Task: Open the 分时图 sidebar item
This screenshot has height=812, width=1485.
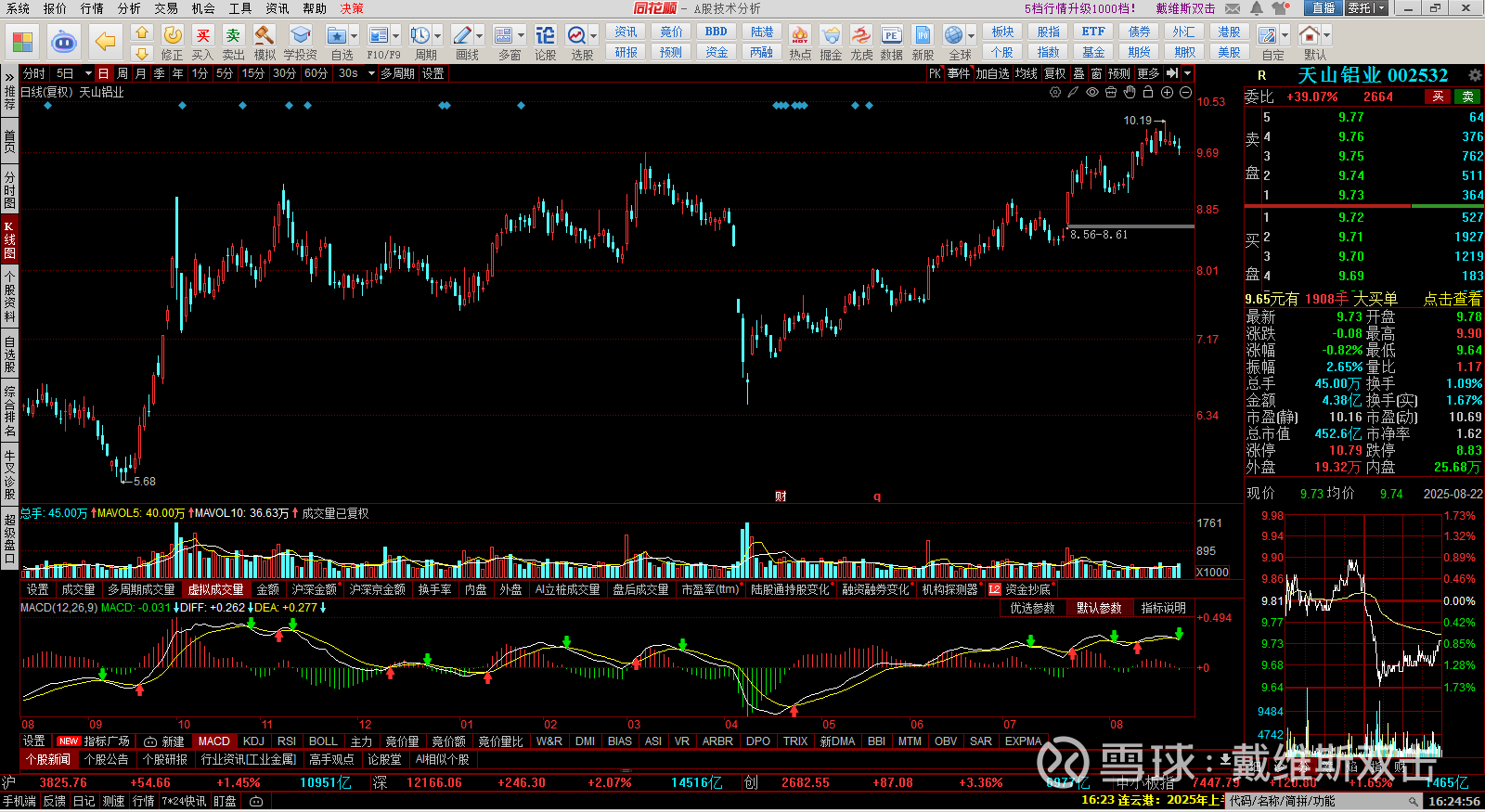Action: [9, 190]
